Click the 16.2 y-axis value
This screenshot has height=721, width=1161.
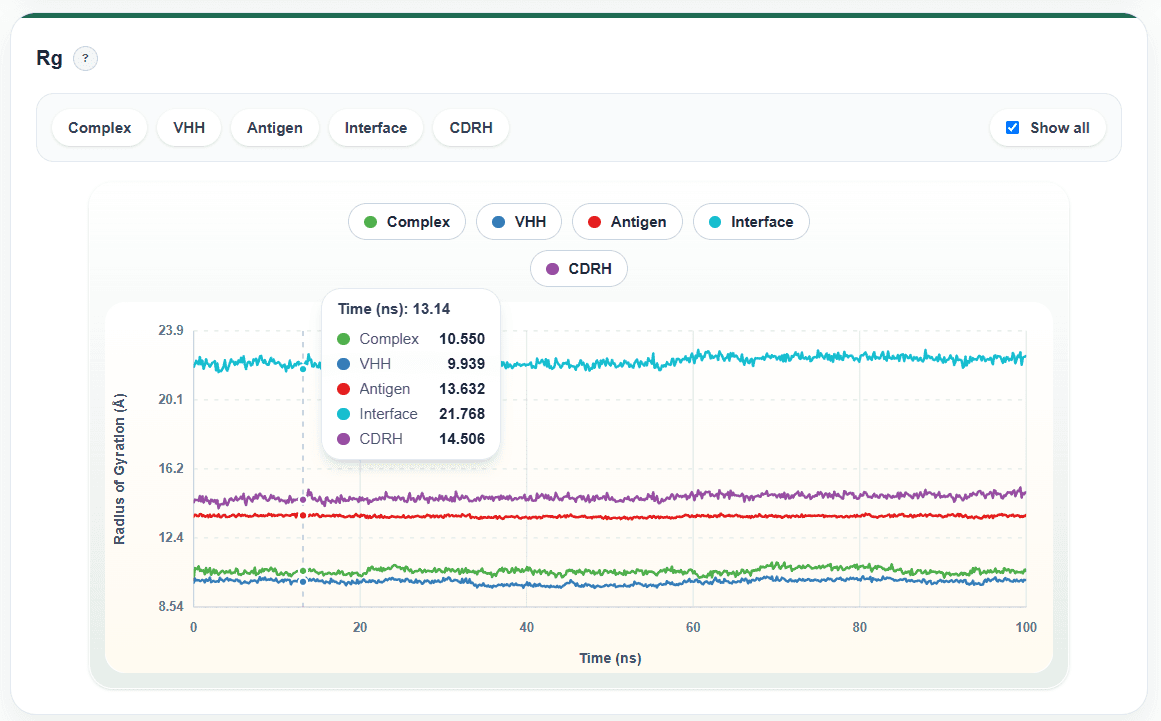pos(170,468)
